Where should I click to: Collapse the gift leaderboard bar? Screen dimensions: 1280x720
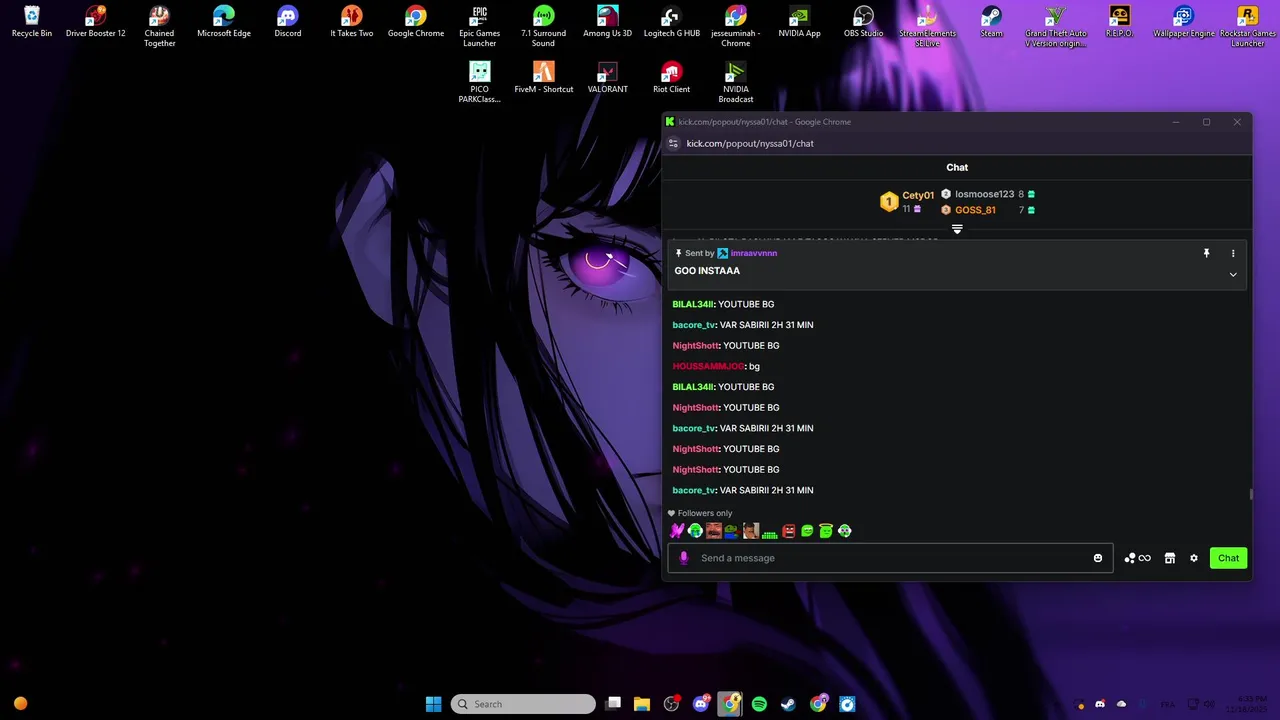(957, 230)
